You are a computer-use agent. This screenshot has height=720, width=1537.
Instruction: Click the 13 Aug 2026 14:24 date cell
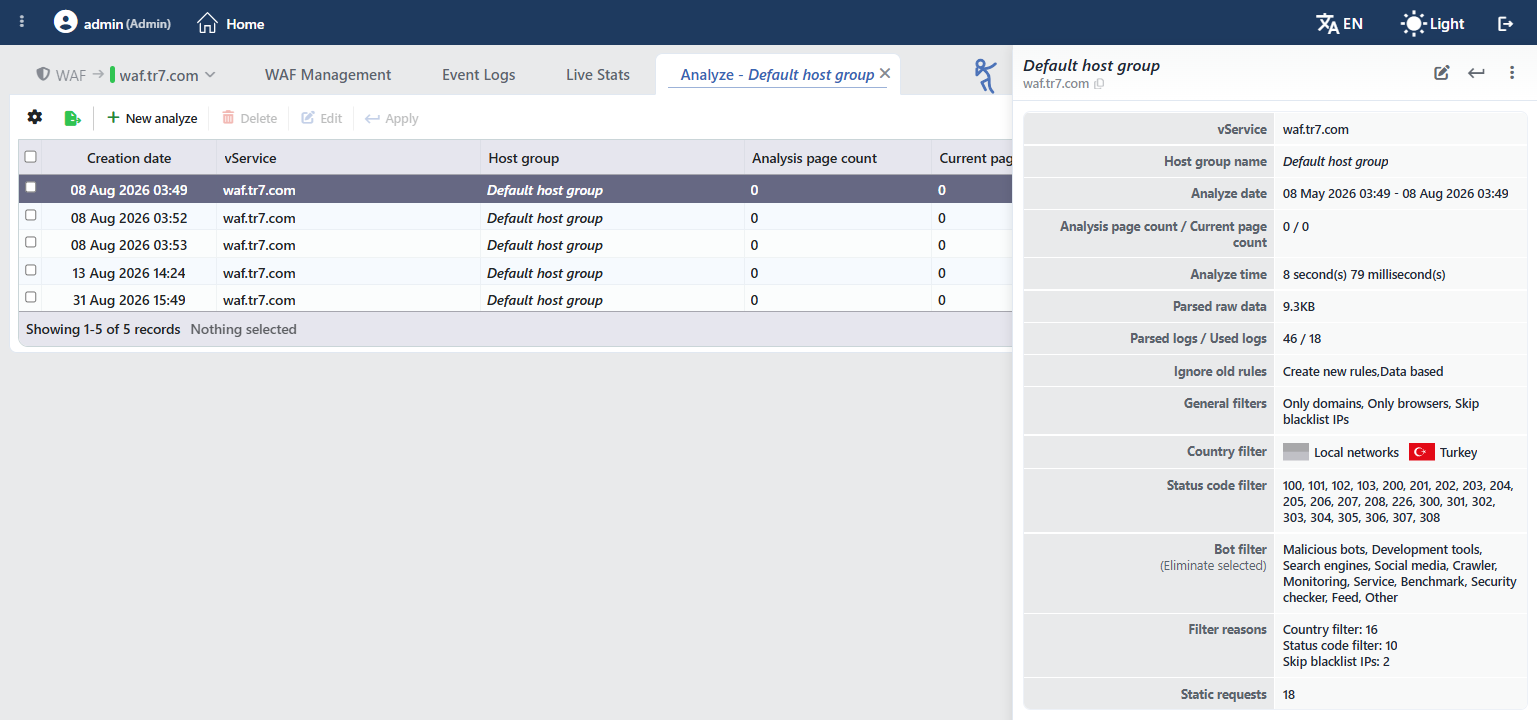click(x=129, y=273)
